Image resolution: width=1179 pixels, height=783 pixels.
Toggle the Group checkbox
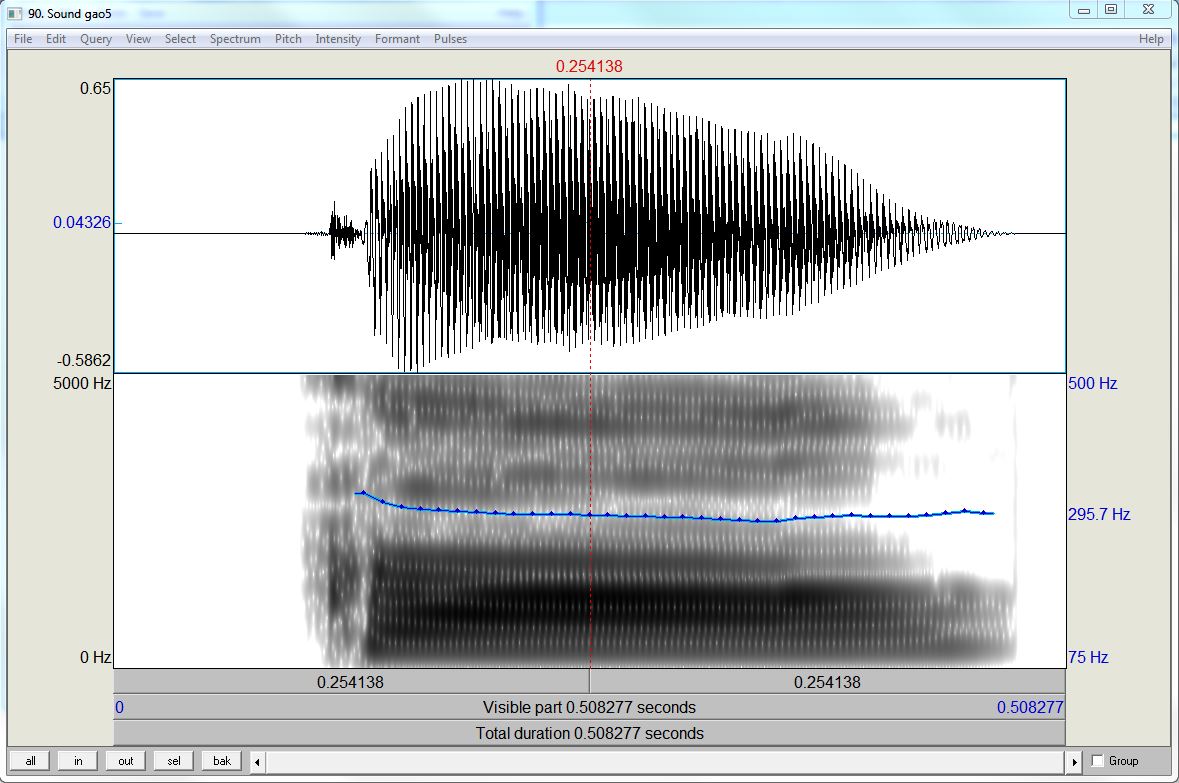[x=1097, y=761]
